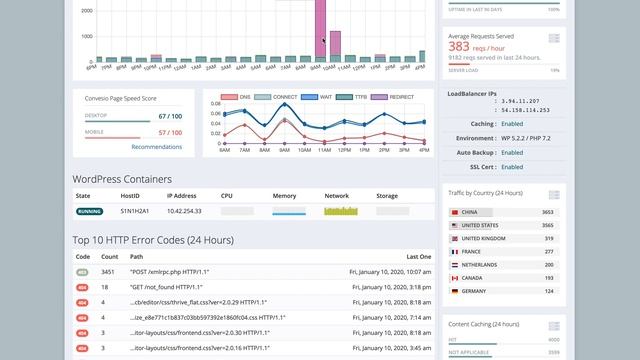The height and width of the screenshot is (360, 640).
Task: Open table view icon for Traffic by Country
Action: point(554,195)
